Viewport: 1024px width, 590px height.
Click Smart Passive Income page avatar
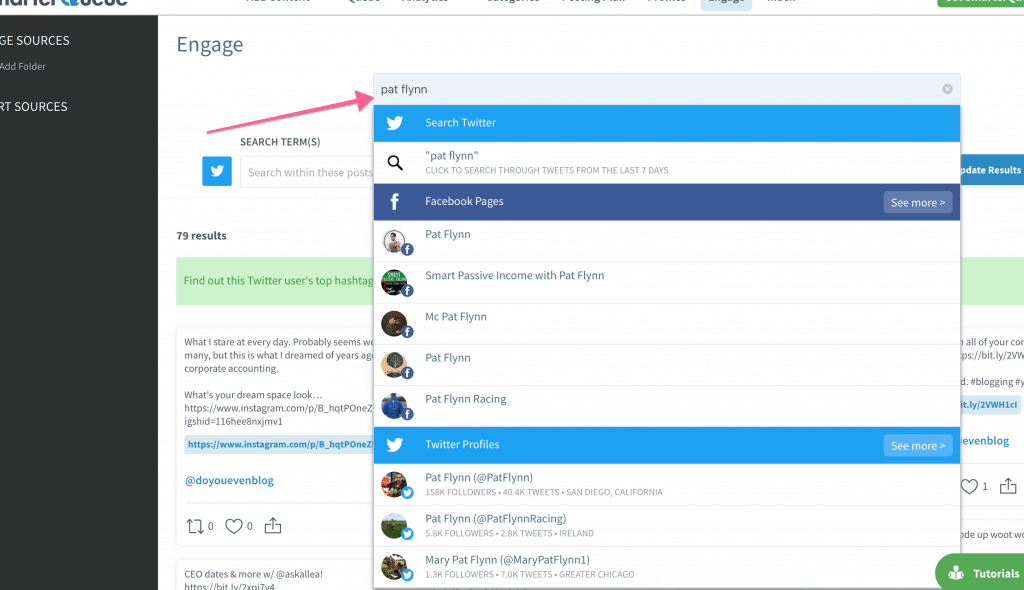[x=394, y=282]
